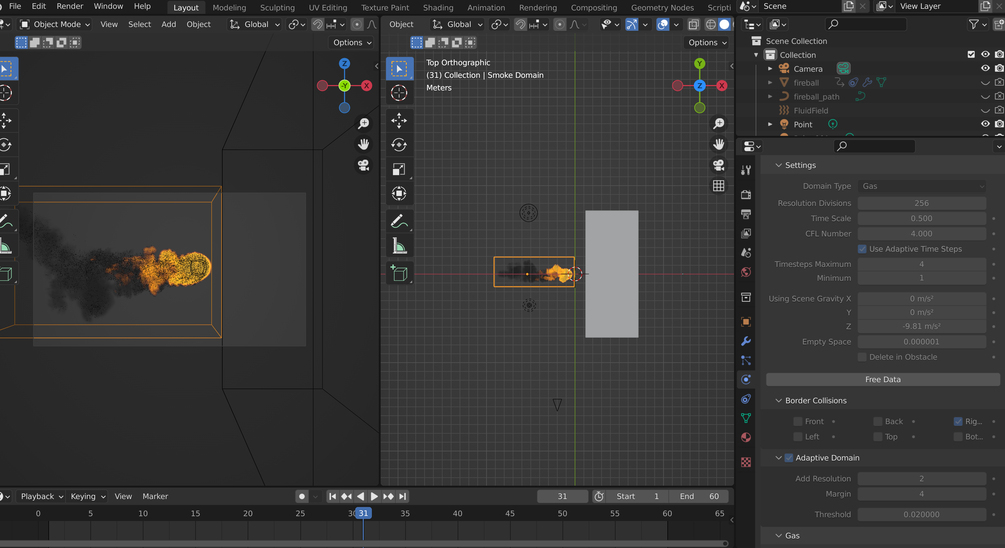Click the Free Data button
Screen dimensions: 1005x548
click(x=882, y=380)
